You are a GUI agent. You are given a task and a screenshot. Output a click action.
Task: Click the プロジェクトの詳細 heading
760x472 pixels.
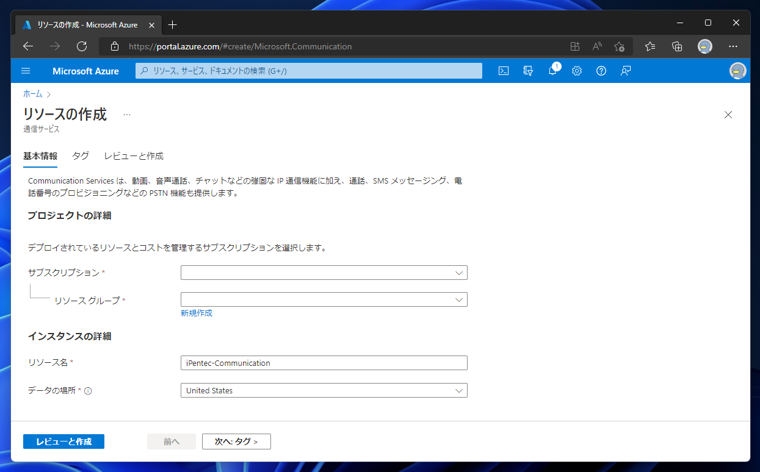click(69, 216)
